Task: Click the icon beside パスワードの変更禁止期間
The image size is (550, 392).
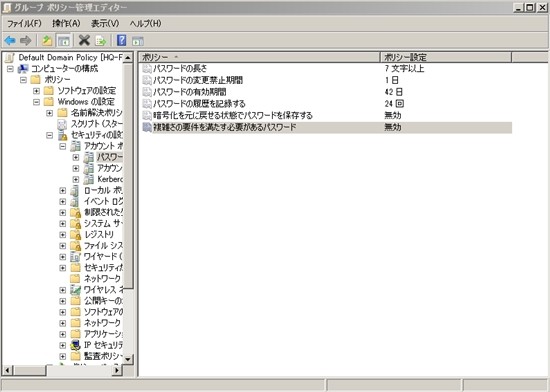Action: coord(147,80)
